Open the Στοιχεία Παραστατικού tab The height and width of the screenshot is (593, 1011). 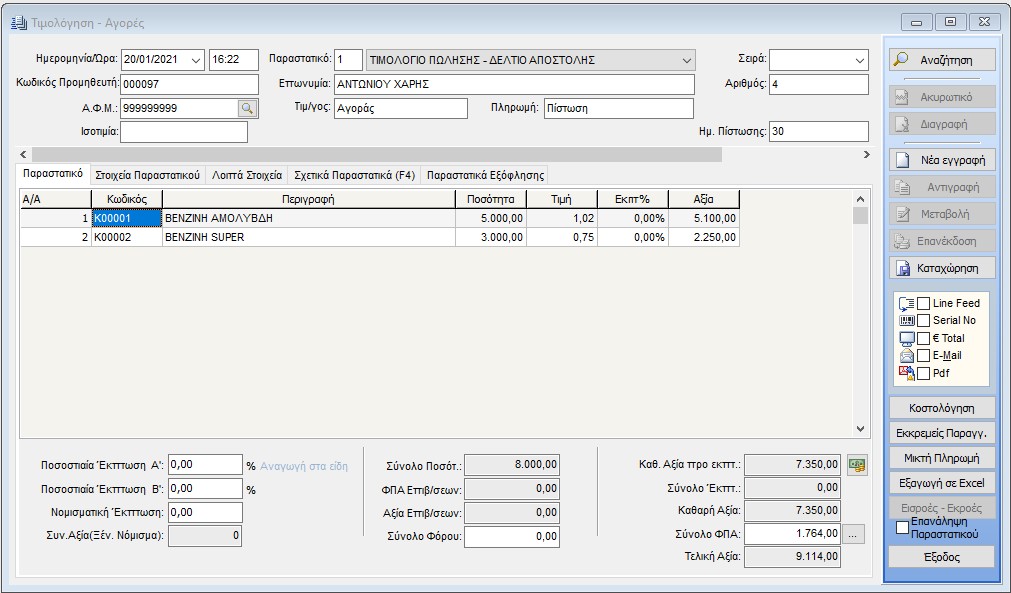coord(148,175)
